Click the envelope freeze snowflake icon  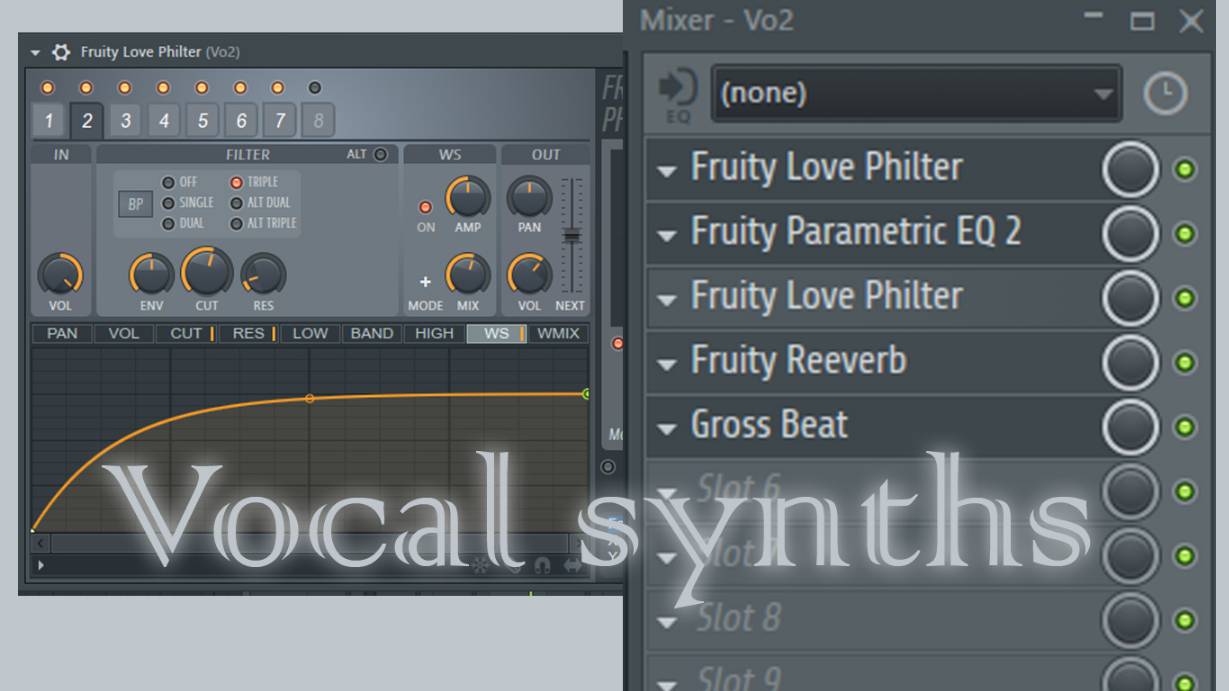481,566
